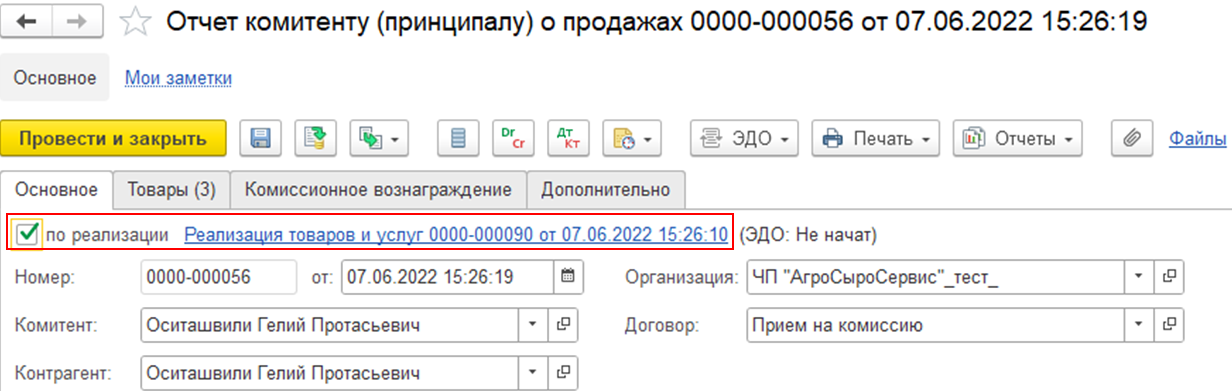Open the Организация record with open icon
Viewport: 1232px width, 391px height.
pos(1168,276)
